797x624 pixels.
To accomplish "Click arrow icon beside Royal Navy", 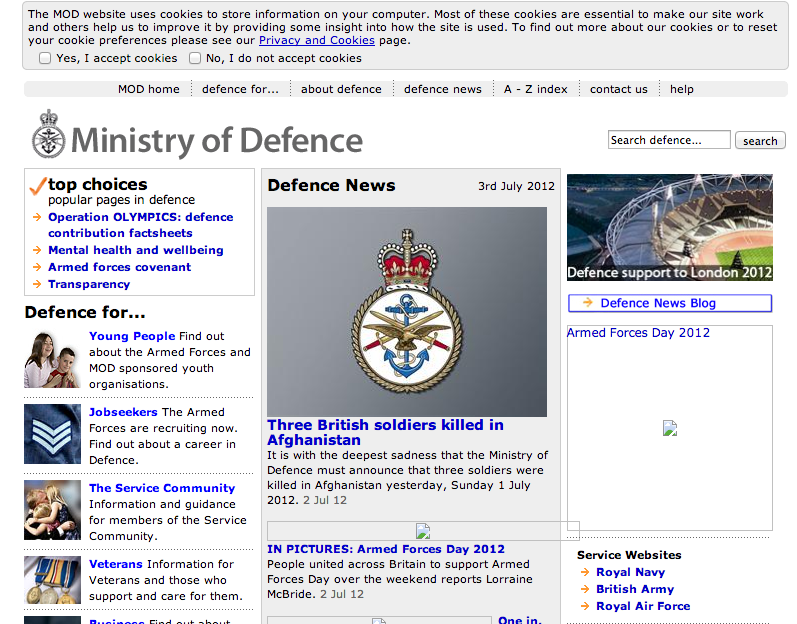I will [x=585, y=572].
